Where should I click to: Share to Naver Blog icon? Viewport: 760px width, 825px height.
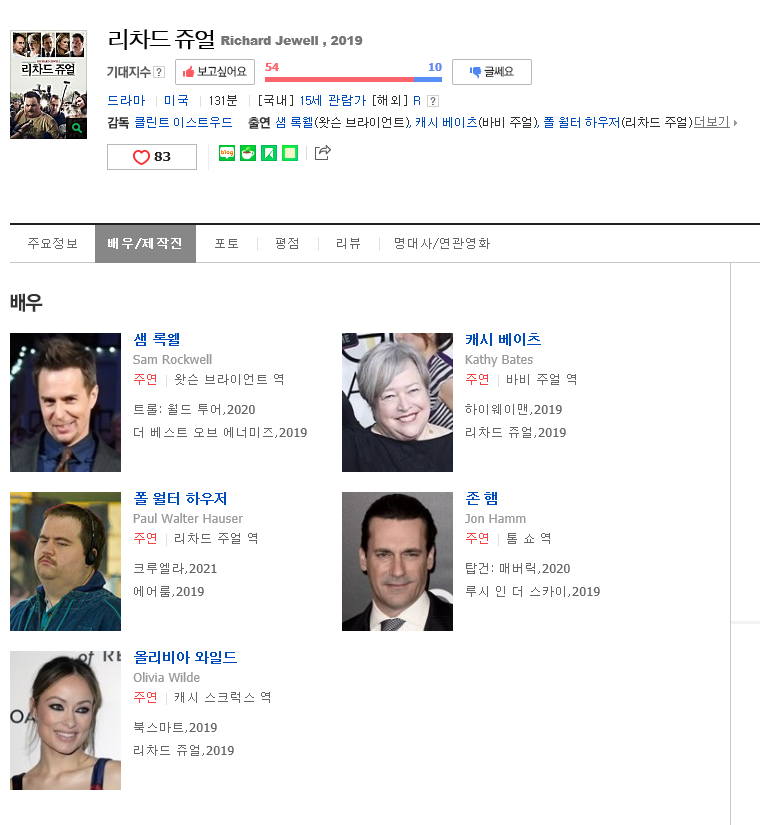click(x=227, y=153)
